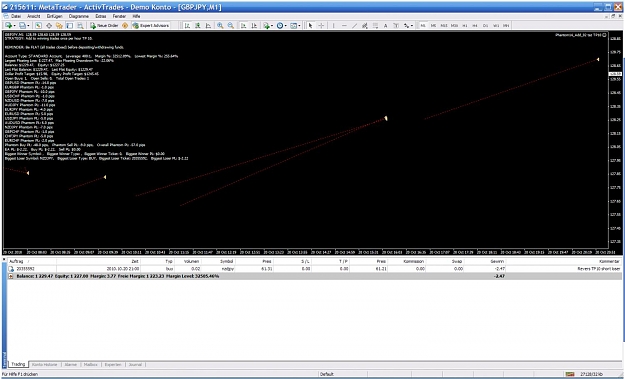Select the text tool 'A'
This screenshot has width=625, height=379.
385,26
